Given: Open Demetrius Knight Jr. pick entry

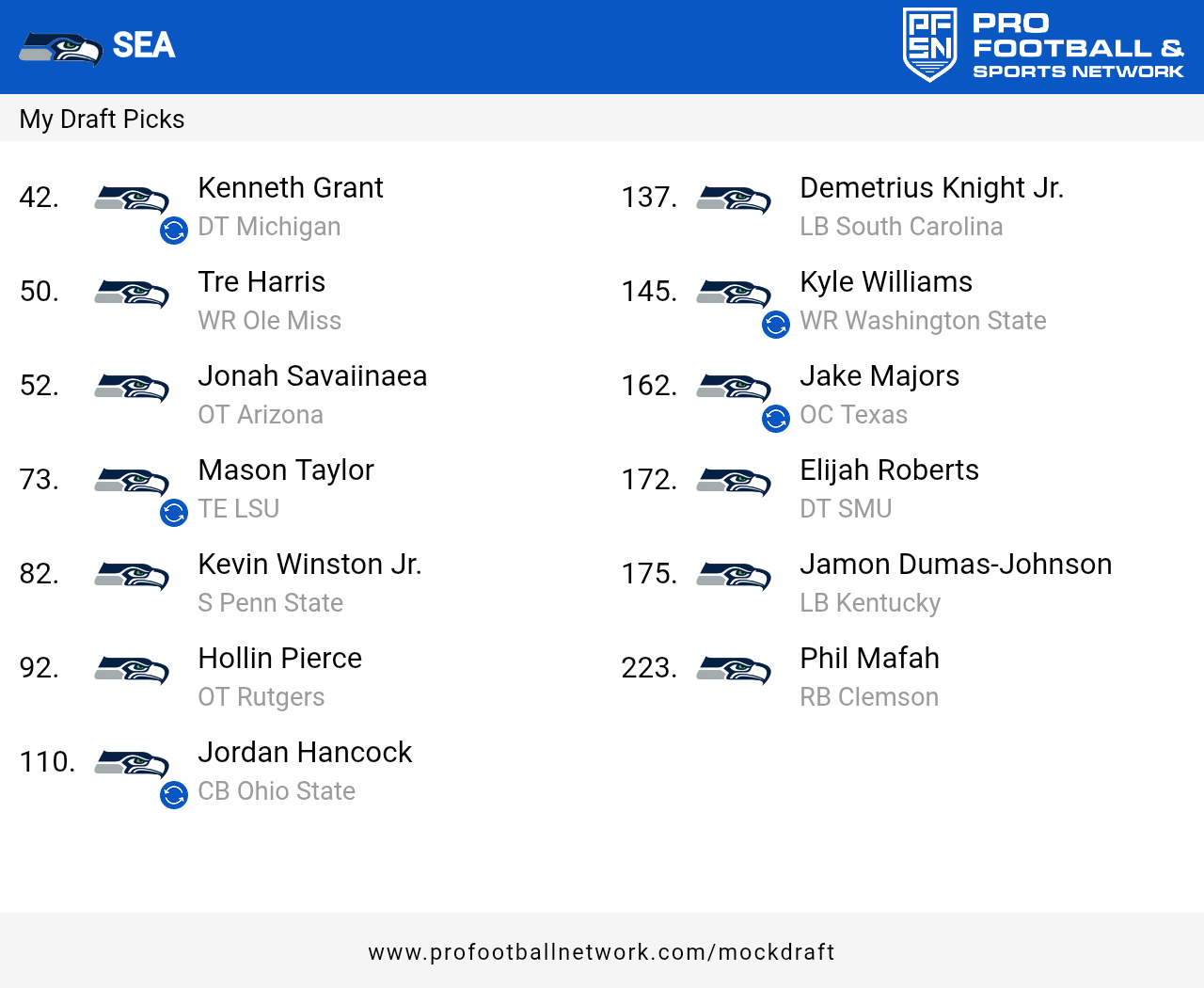Looking at the screenshot, I should click(x=931, y=188).
